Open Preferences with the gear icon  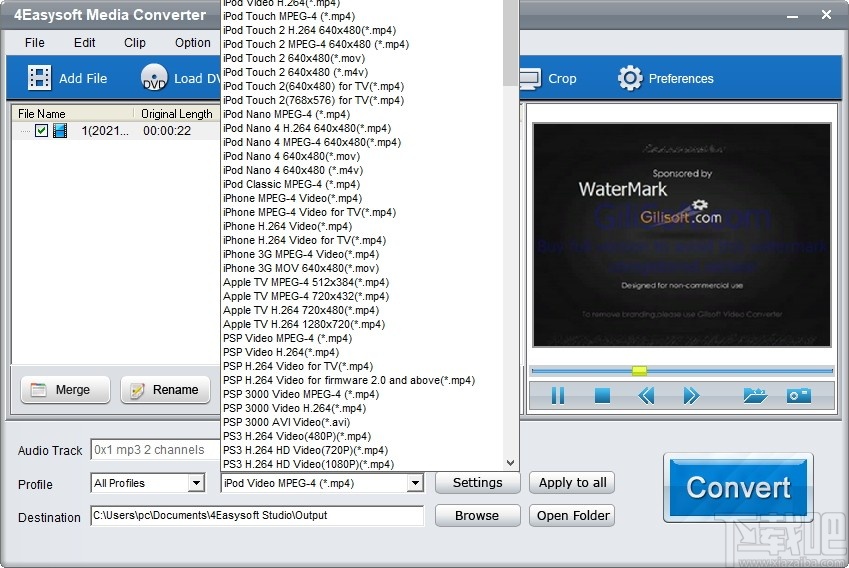(630, 79)
